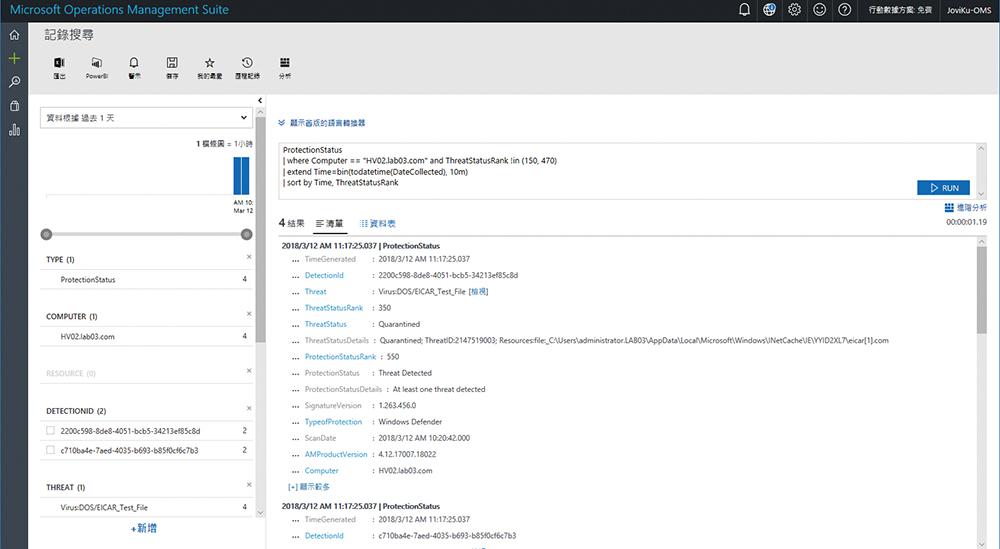Click inside the query editor text box
The height and width of the screenshot is (549, 1000).
[627, 170]
